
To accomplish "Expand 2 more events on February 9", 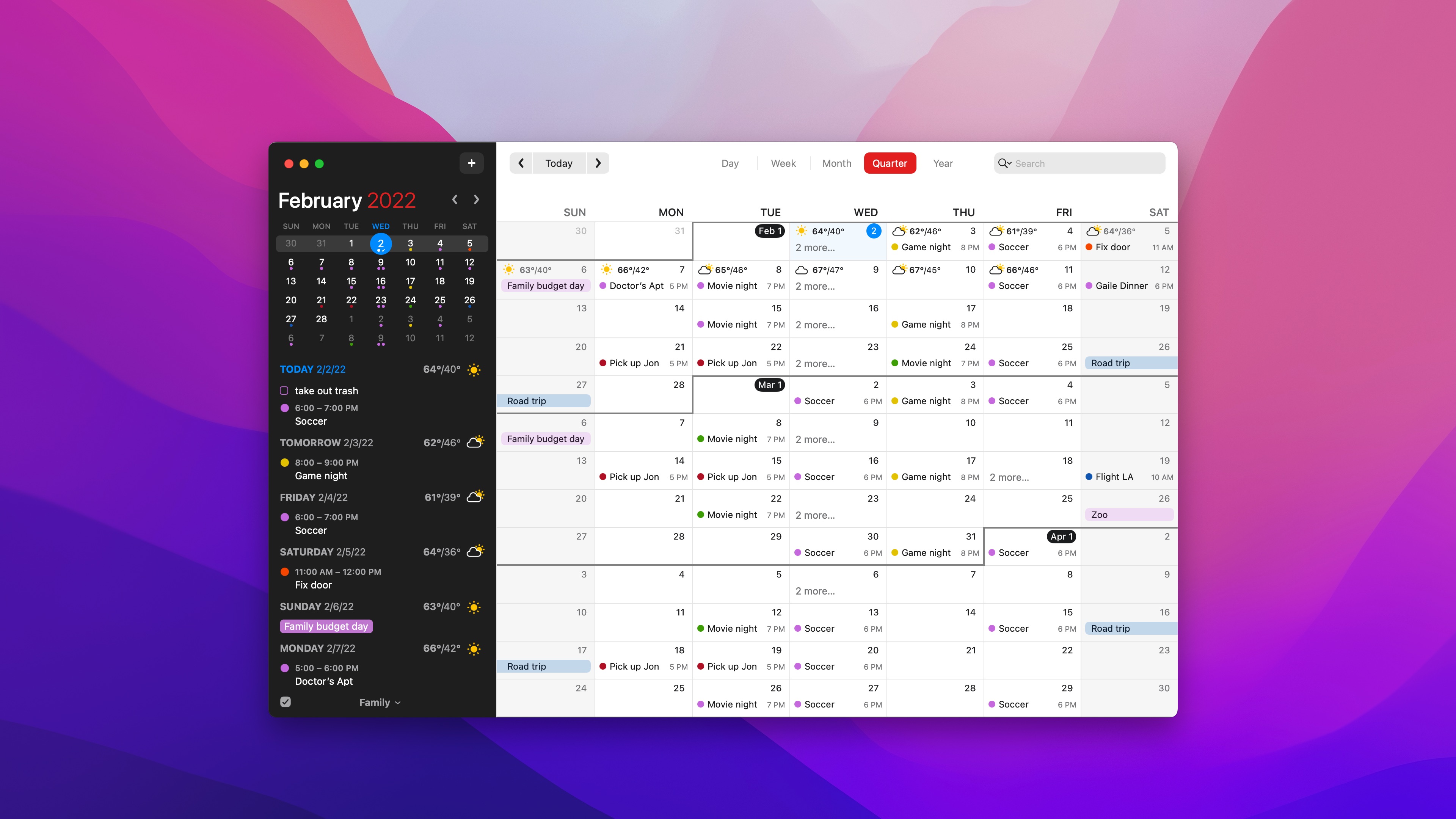I will tap(815, 287).
